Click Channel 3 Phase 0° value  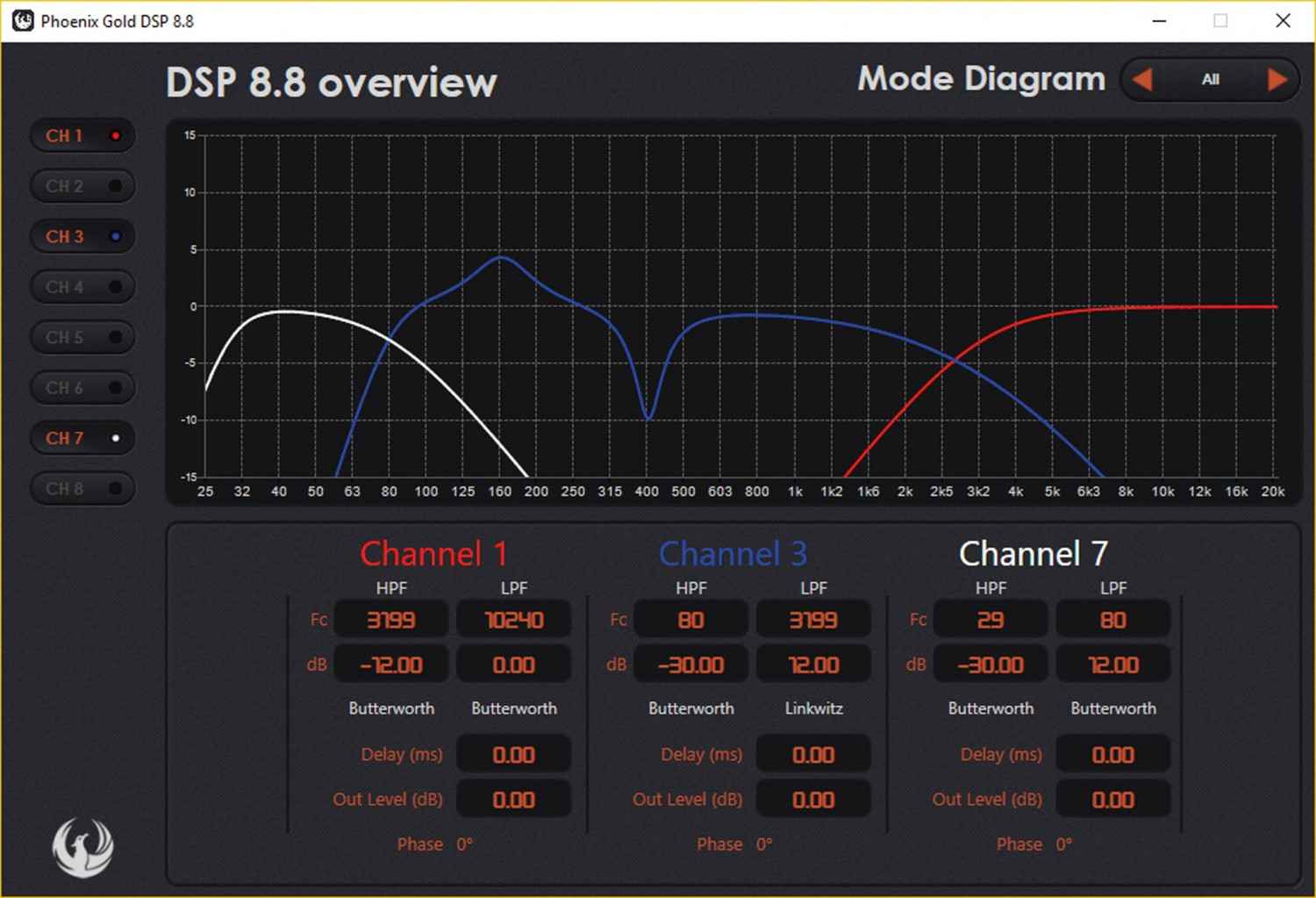pos(764,844)
